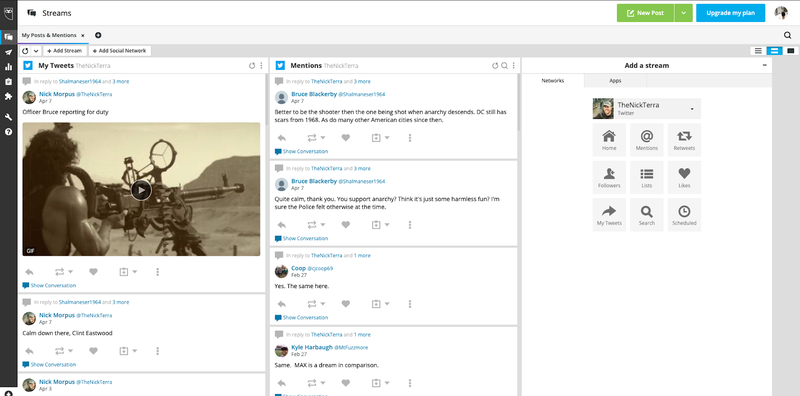800x396 pixels.
Task: Like Bruce Blackerby's 'Better to be the shooter' tweet
Action: 345,138
